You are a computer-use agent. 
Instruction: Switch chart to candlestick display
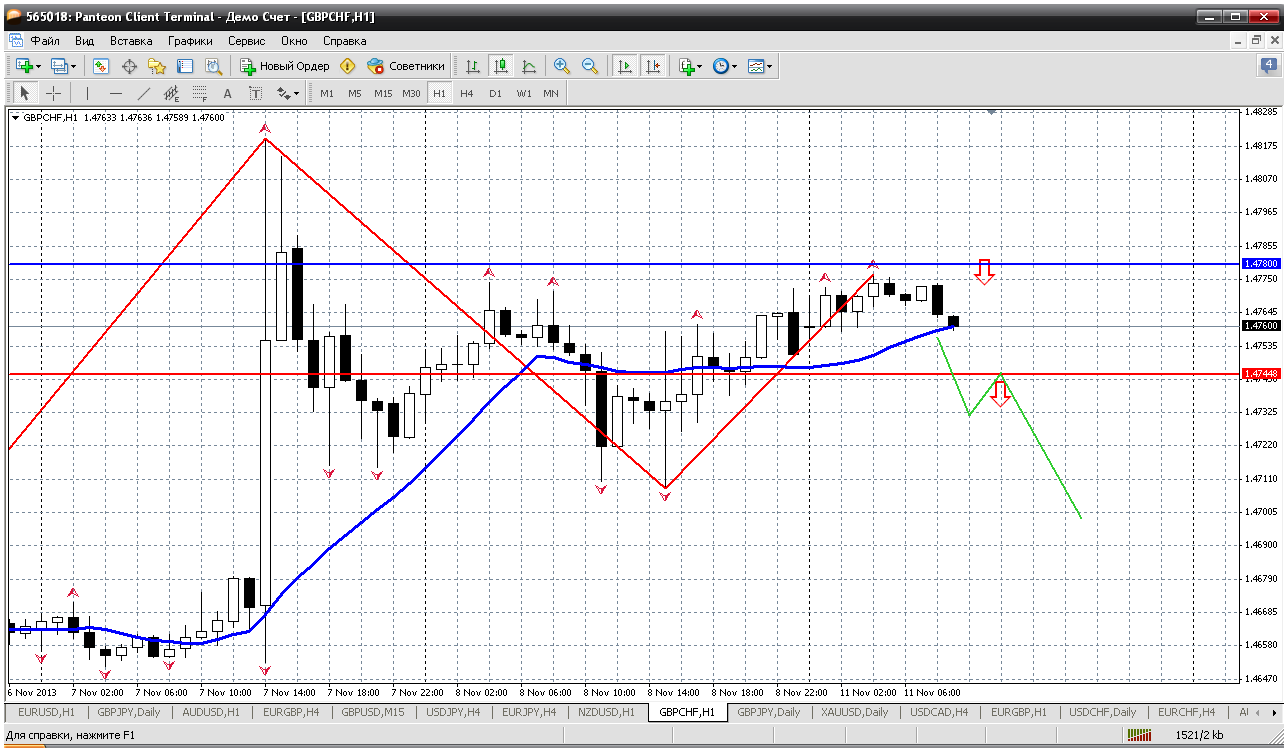(501, 66)
